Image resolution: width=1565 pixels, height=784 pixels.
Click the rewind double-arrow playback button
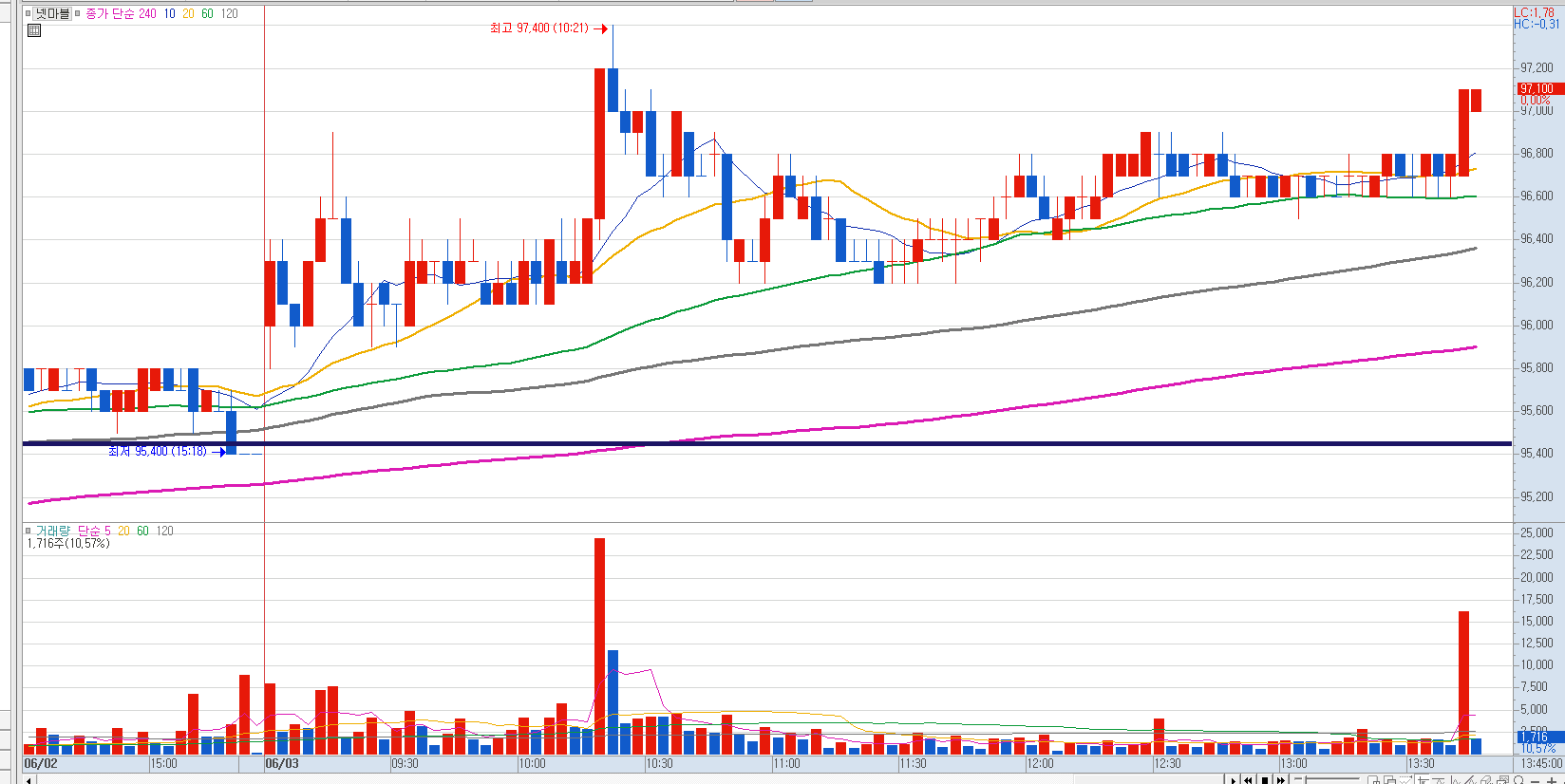(1248, 780)
